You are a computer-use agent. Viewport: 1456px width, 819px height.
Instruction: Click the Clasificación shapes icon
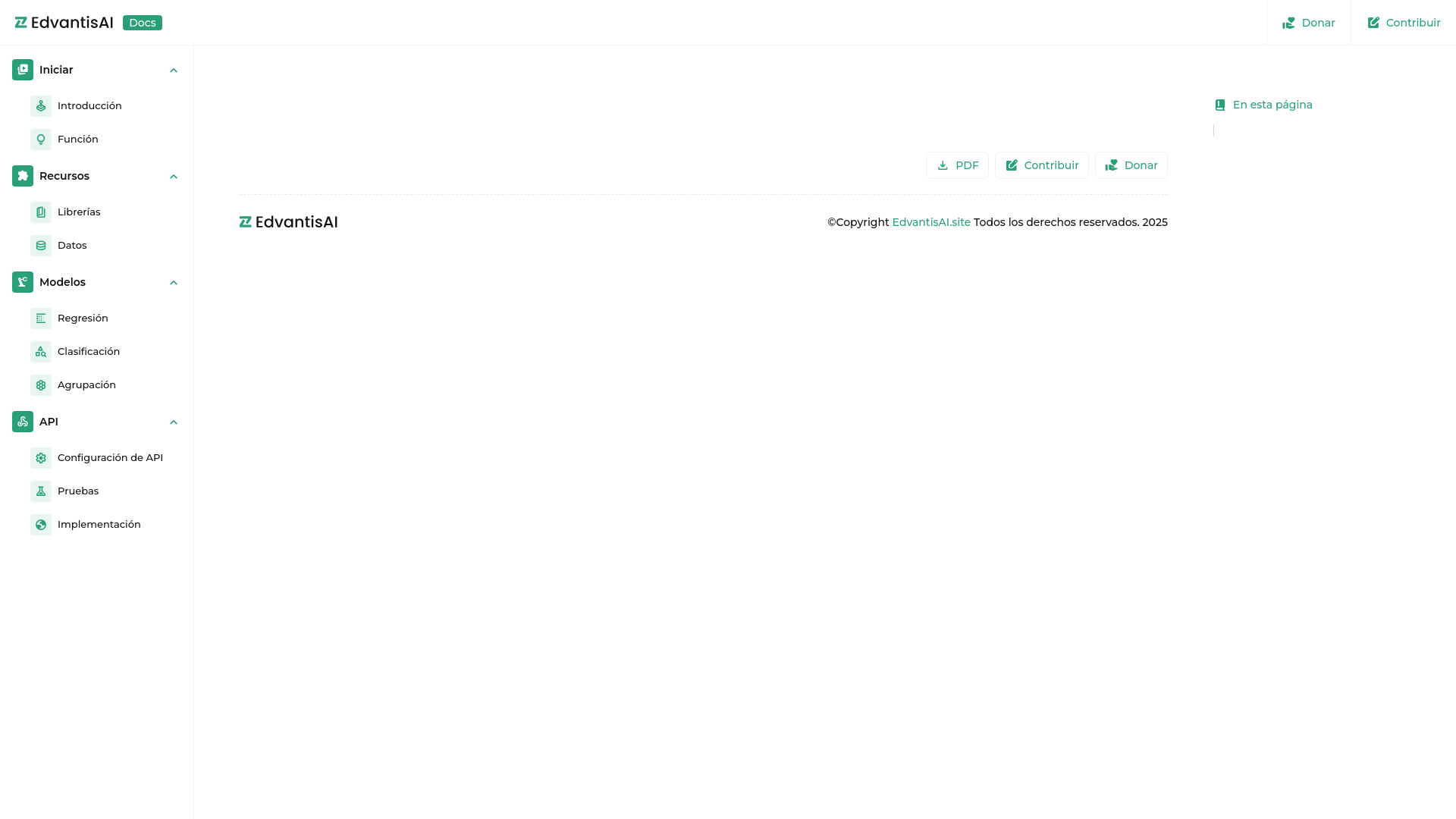tap(41, 352)
